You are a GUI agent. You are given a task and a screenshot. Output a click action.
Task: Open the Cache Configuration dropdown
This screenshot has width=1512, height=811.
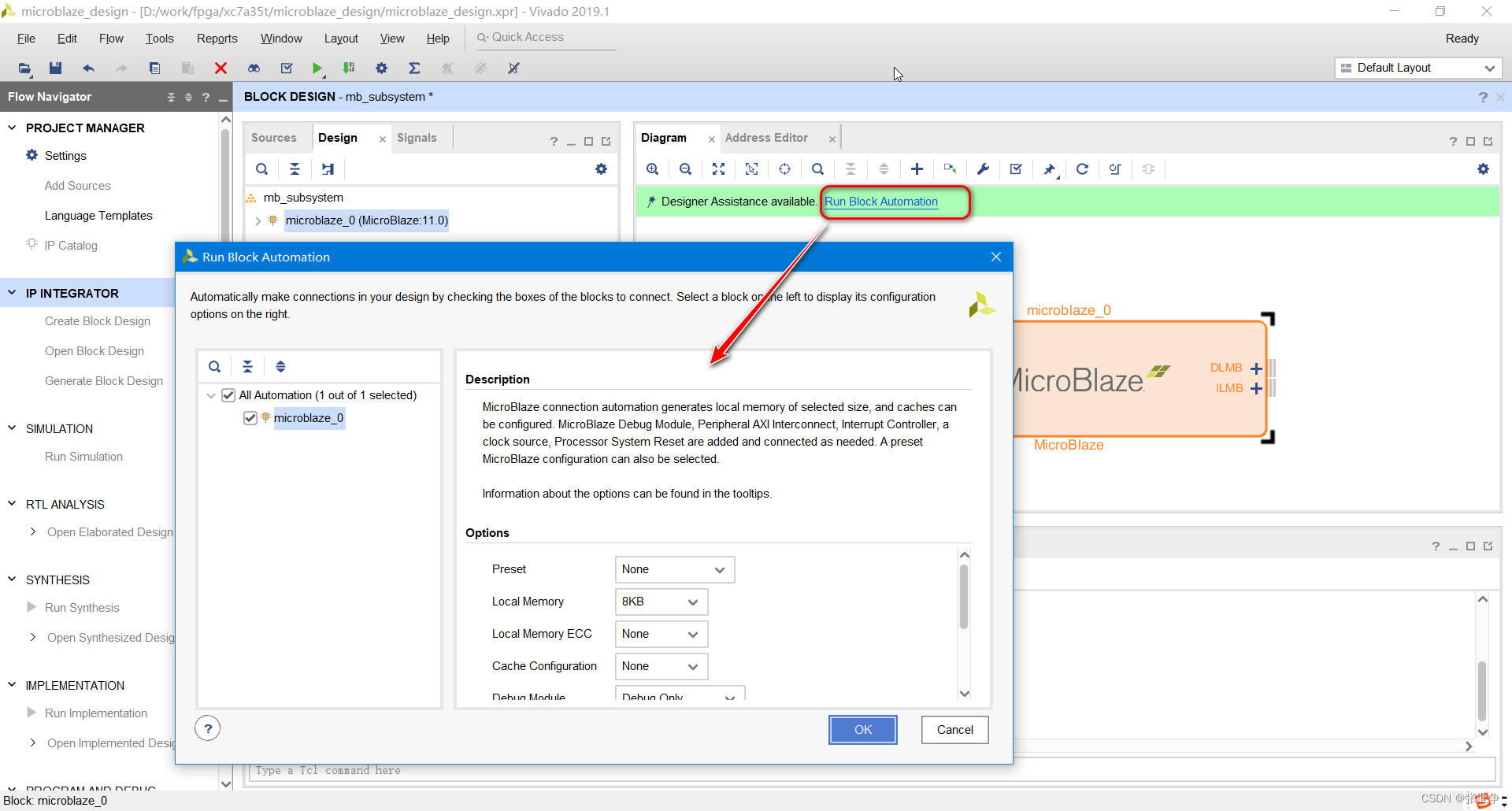pos(661,666)
